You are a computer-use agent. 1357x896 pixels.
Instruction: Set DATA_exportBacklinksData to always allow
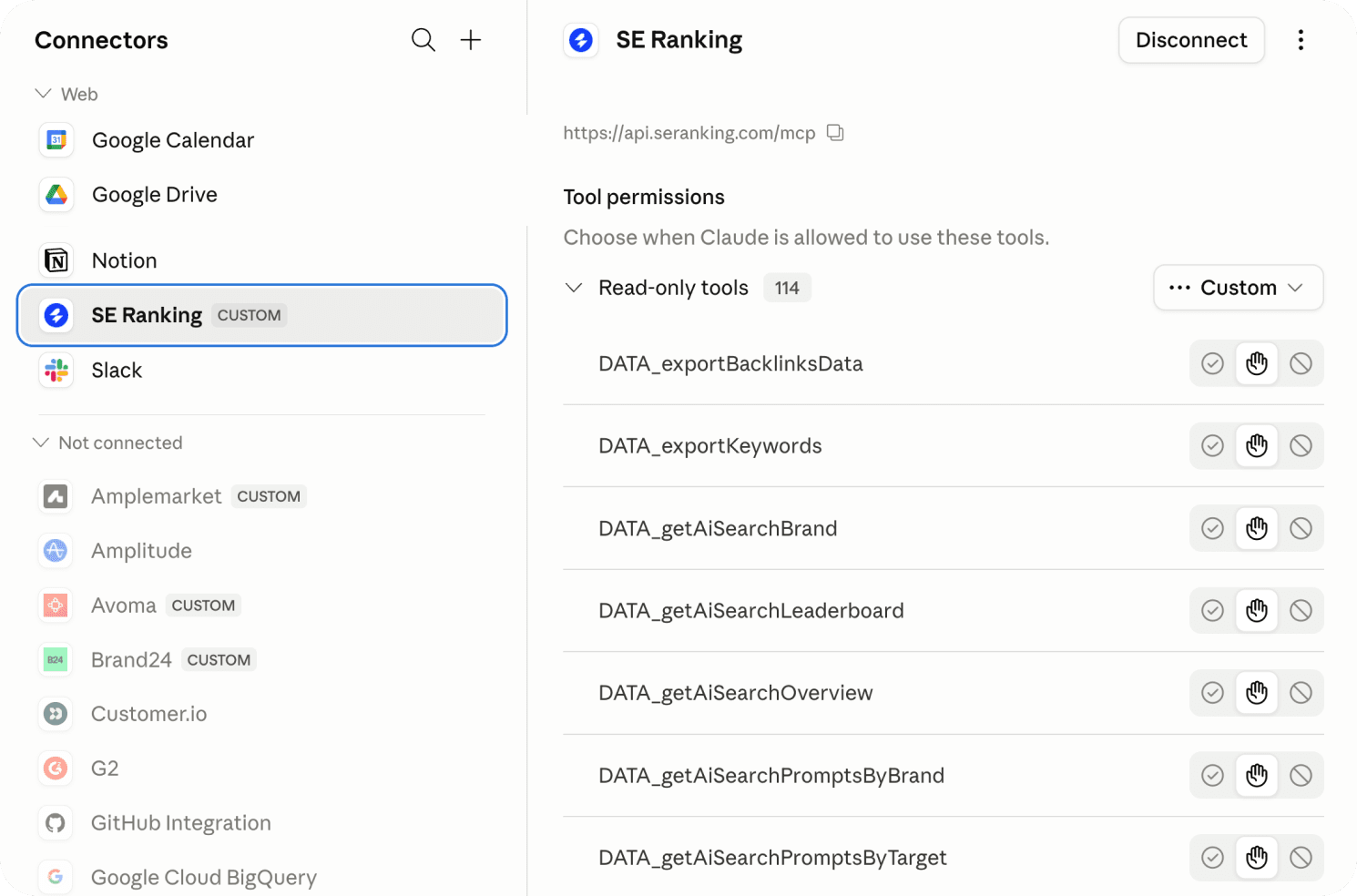tap(1212, 363)
